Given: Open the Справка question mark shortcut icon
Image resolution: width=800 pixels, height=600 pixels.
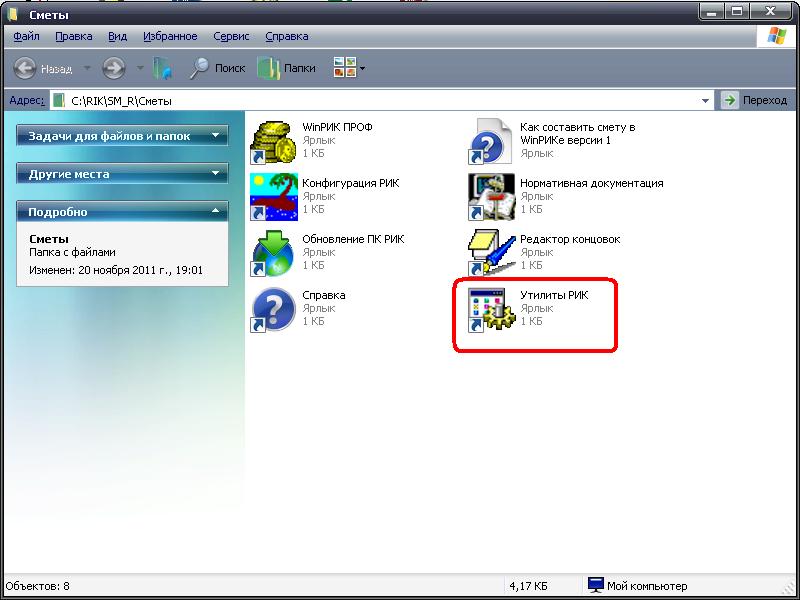Looking at the screenshot, I should pyautogui.click(x=273, y=310).
